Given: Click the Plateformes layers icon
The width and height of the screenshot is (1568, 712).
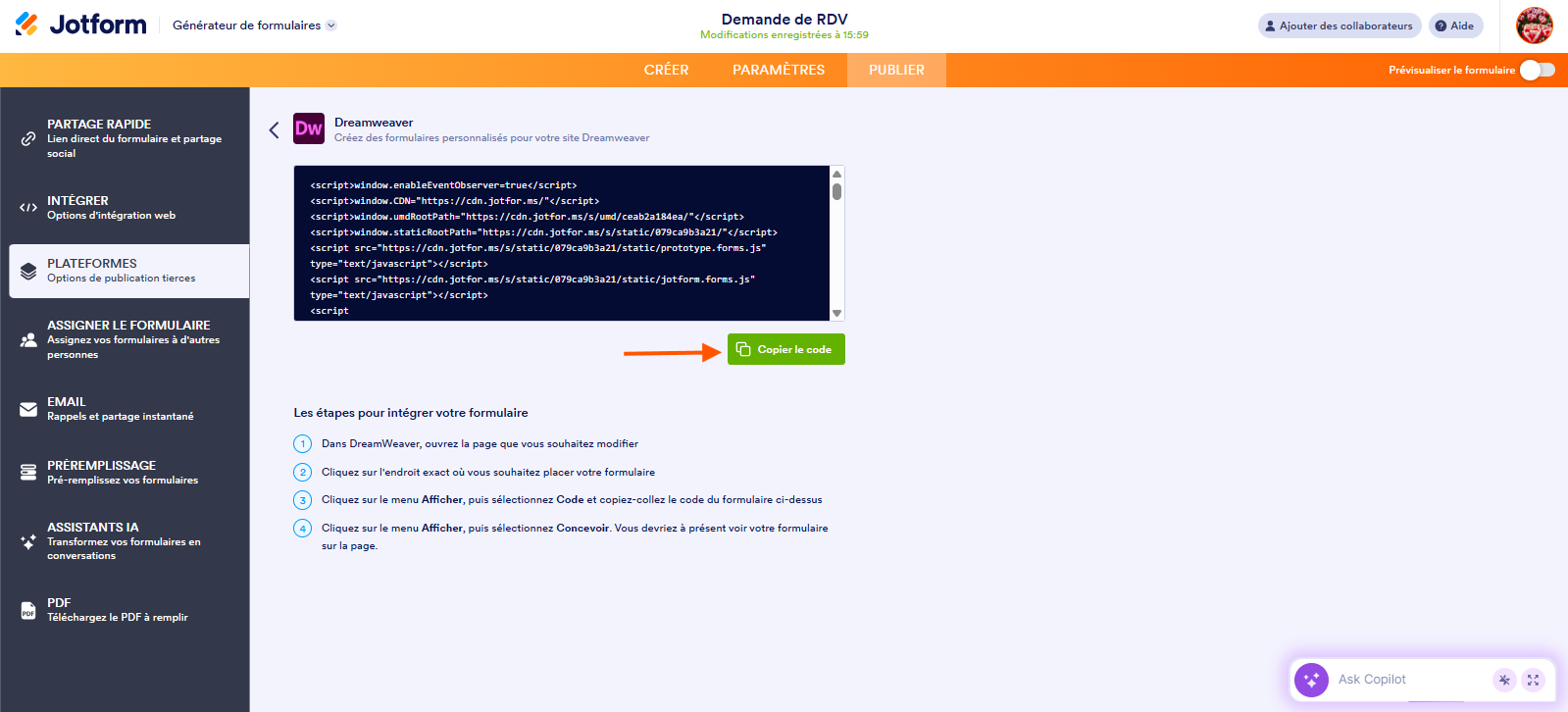Looking at the screenshot, I should [x=28, y=271].
